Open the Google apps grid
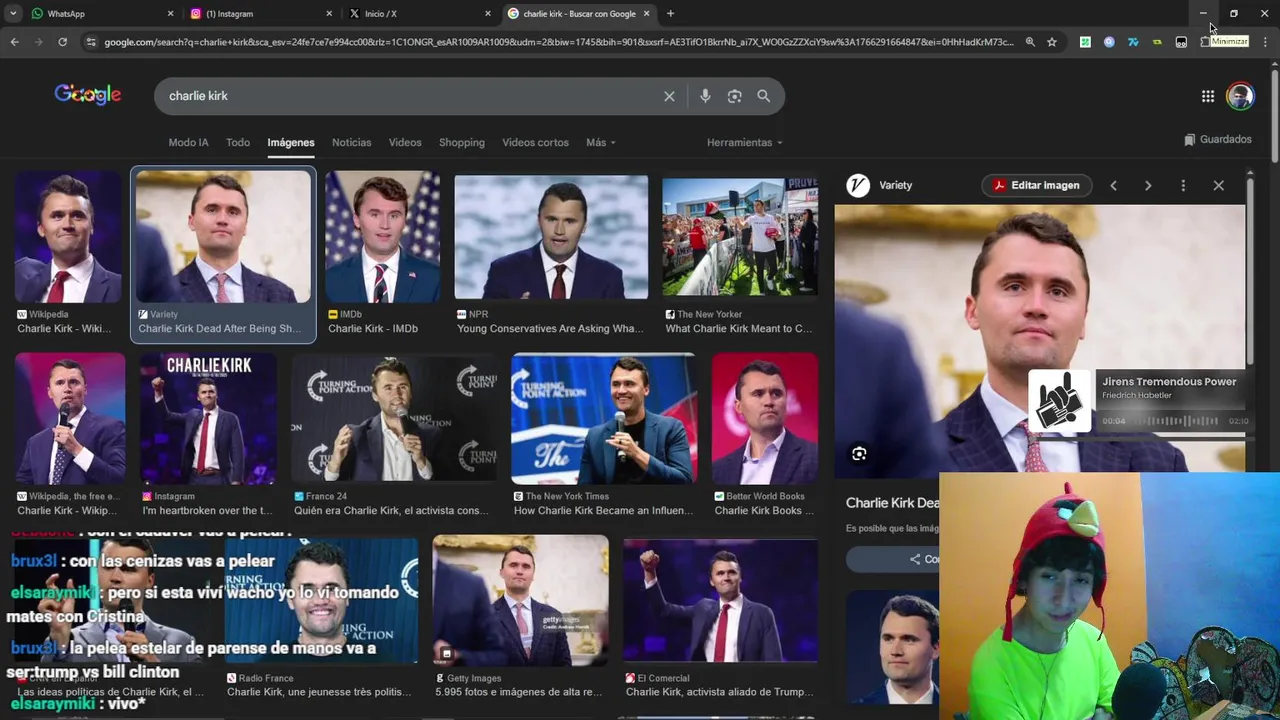Screen dimensions: 1280x720 click(1208, 96)
